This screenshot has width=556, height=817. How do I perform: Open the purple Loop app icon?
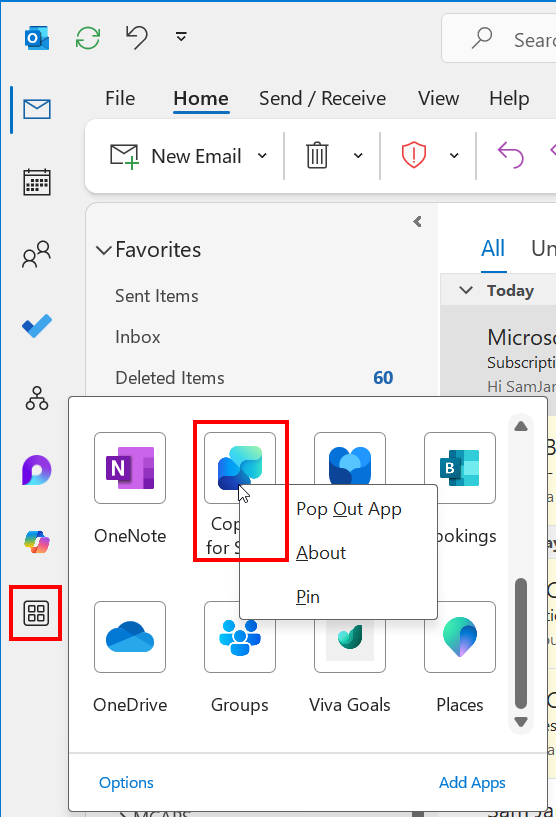pyautogui.click(x=36, y=470)
